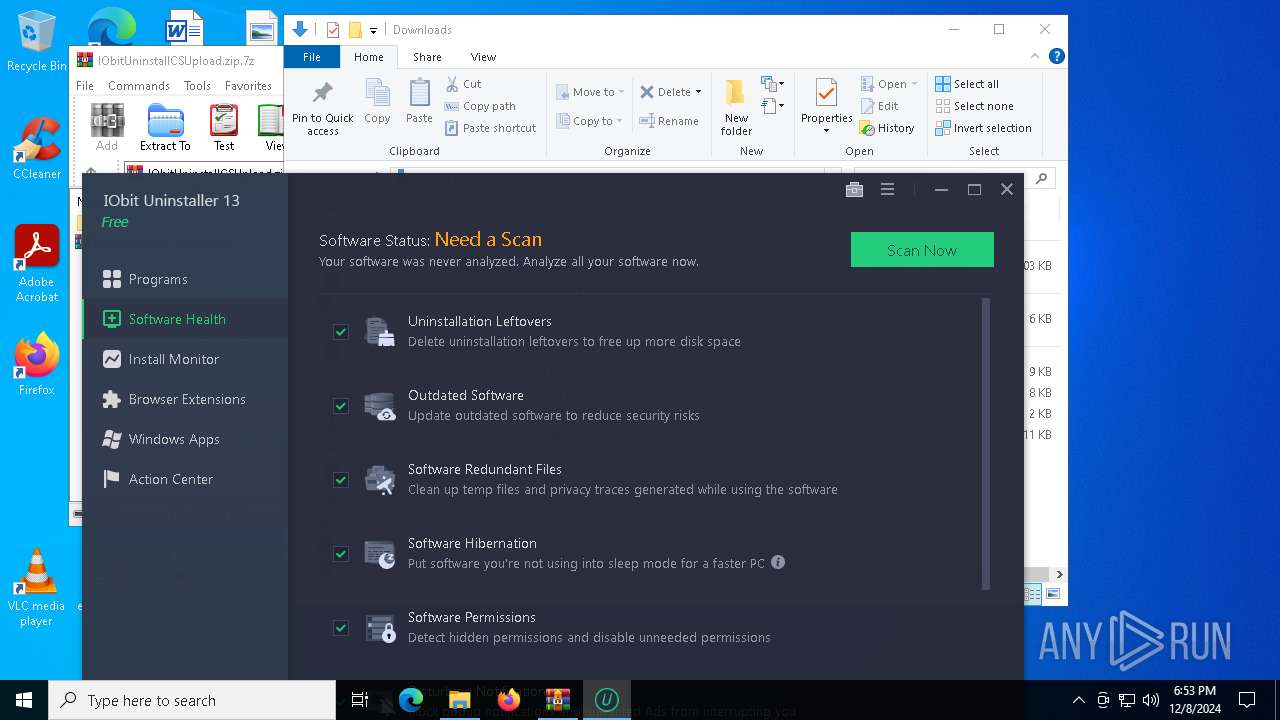Uncheck Outdated Software checkbox
1280x720 pixels.
click(341, 405)
